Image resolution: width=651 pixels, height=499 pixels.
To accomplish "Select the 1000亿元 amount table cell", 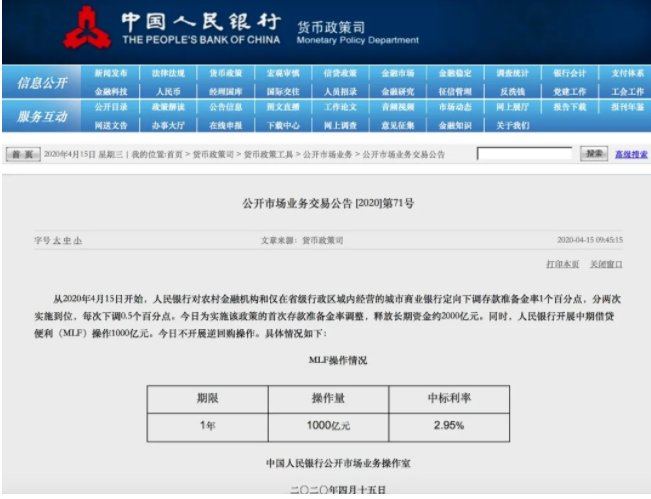I will [x=328, y=427].
